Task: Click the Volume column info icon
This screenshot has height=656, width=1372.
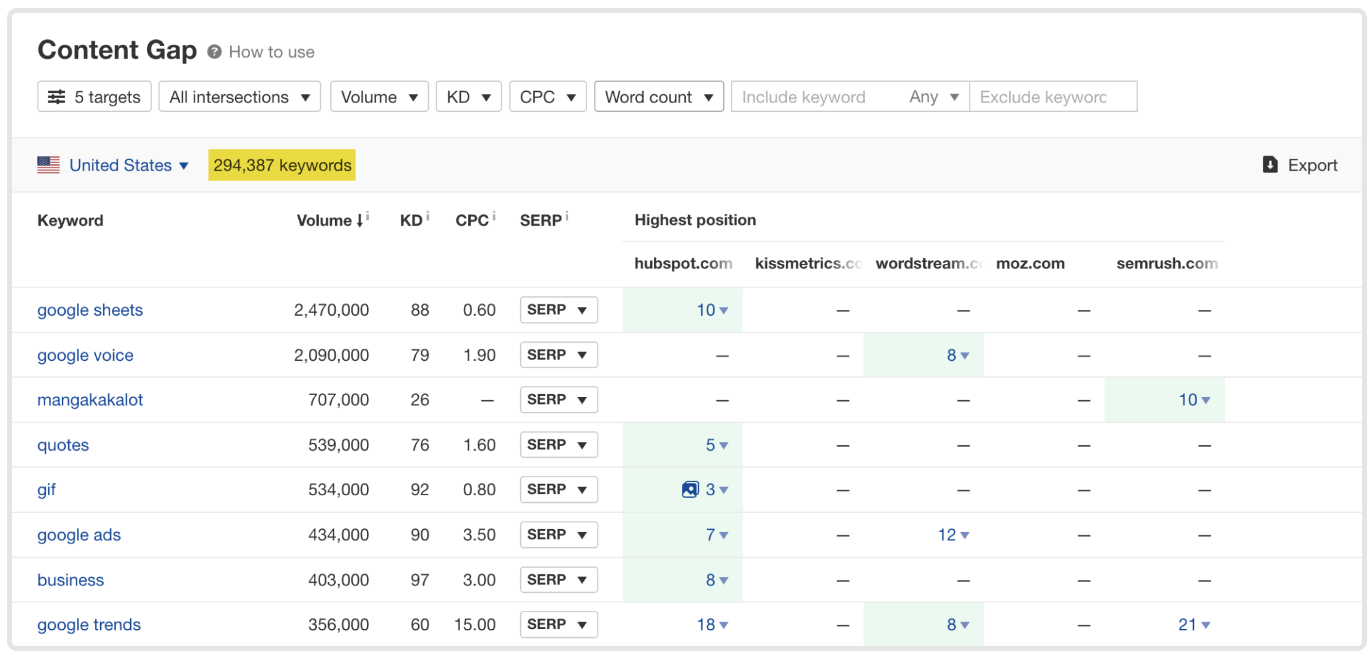Action: 368,217
